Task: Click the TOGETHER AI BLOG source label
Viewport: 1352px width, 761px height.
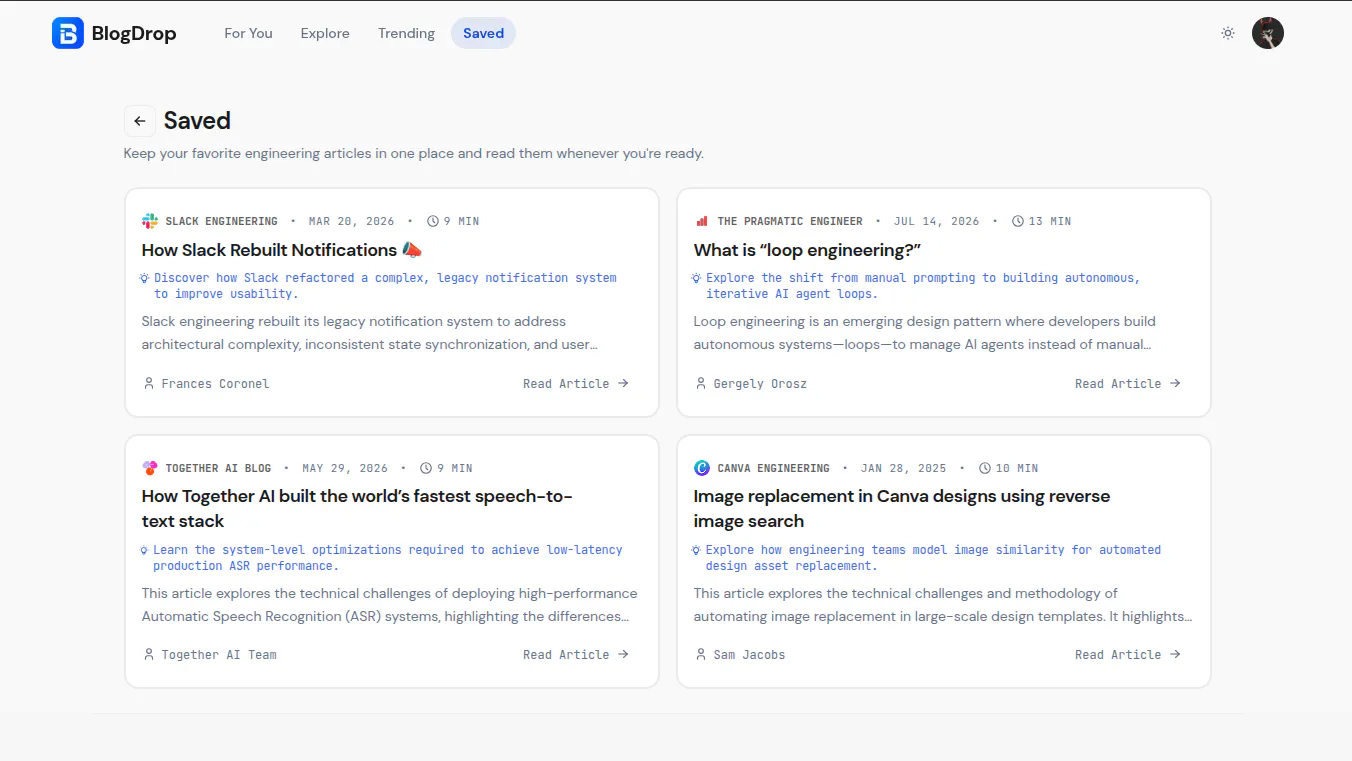Action: [218, 468]
